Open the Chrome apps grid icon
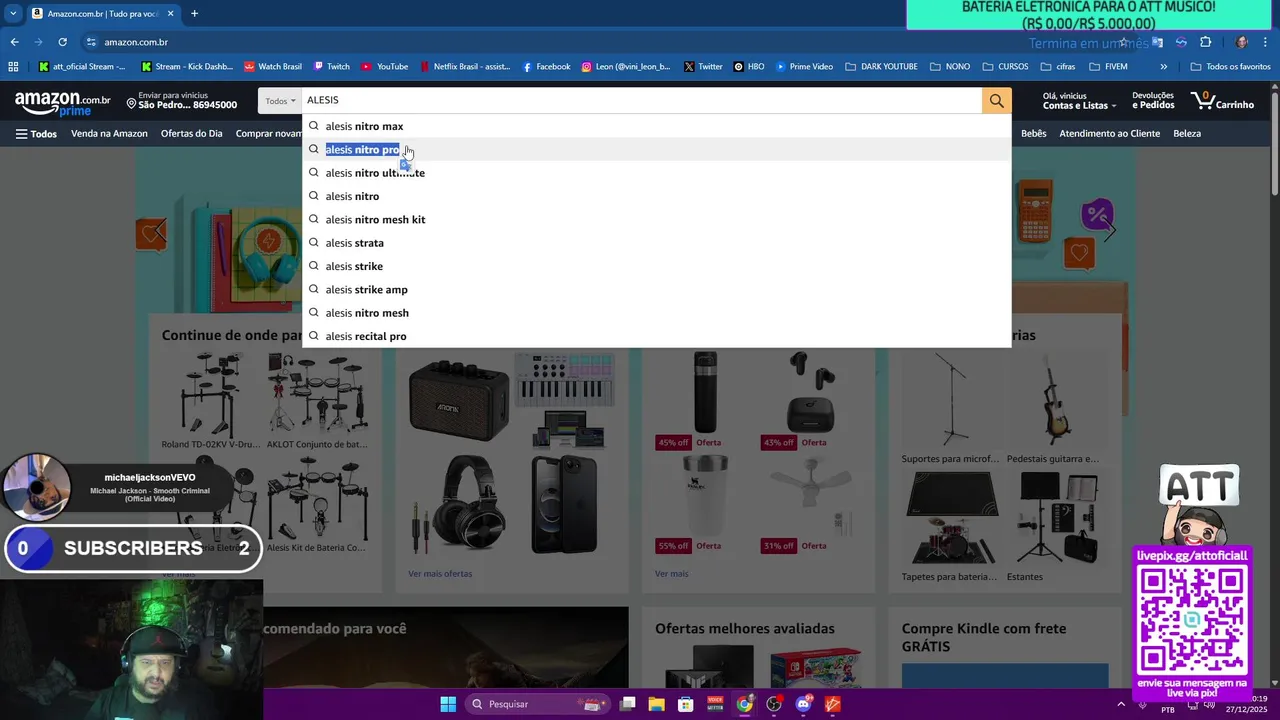 tap(13, 67)
